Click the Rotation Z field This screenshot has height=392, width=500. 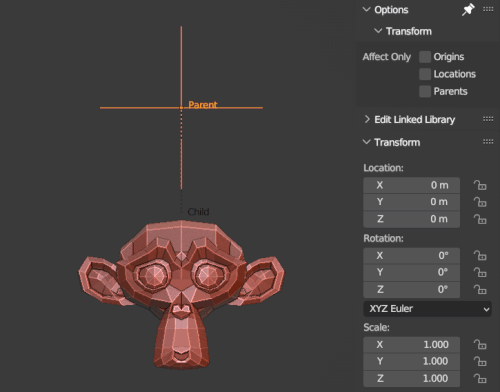[x=412, y=289]
